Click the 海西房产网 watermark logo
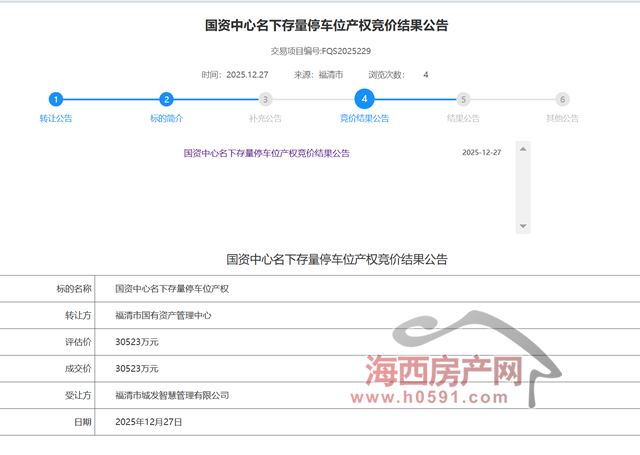 pos(445,373)
